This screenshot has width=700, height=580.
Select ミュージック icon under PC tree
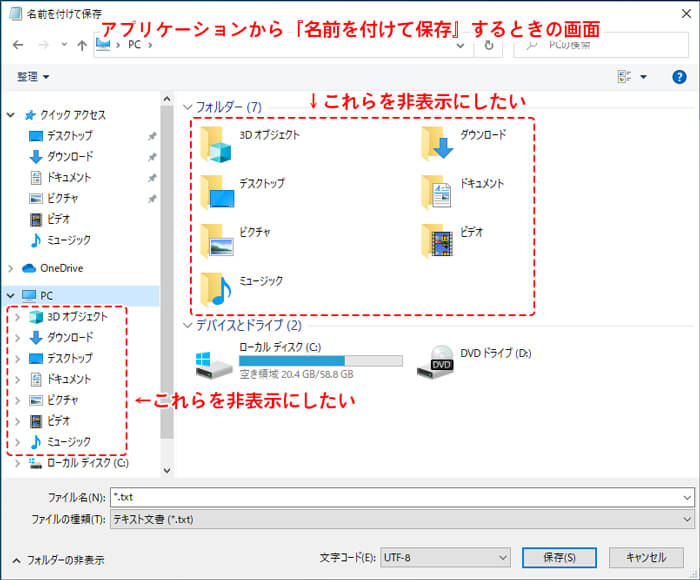tap(36, 442)
